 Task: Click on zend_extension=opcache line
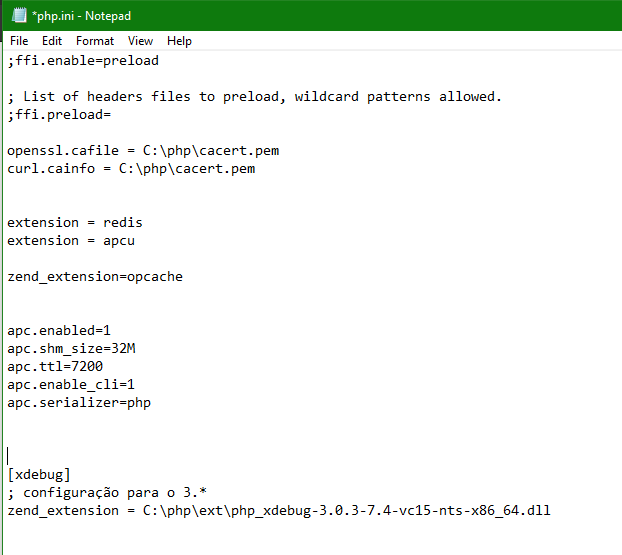pyautogui.click(x=95, y=277)
